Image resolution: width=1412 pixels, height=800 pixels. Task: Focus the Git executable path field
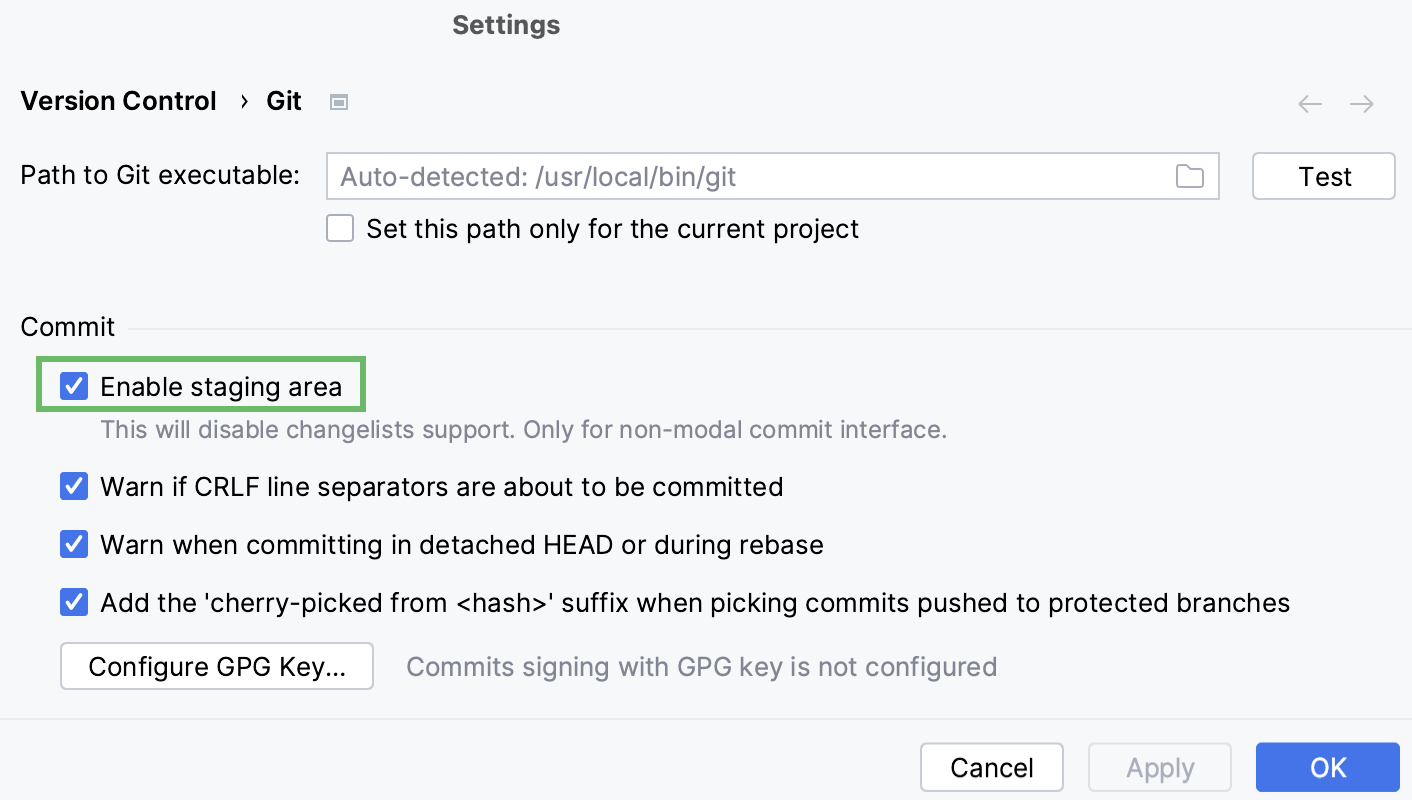750,177
